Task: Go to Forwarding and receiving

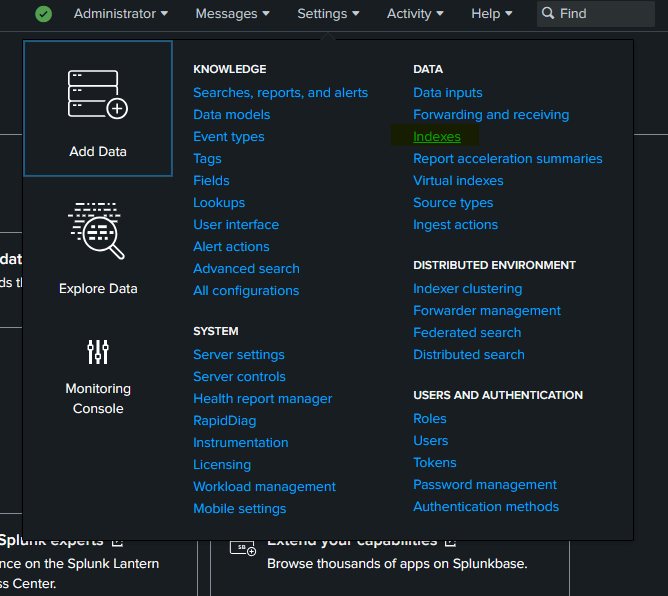Action: [x=491, y=115]
